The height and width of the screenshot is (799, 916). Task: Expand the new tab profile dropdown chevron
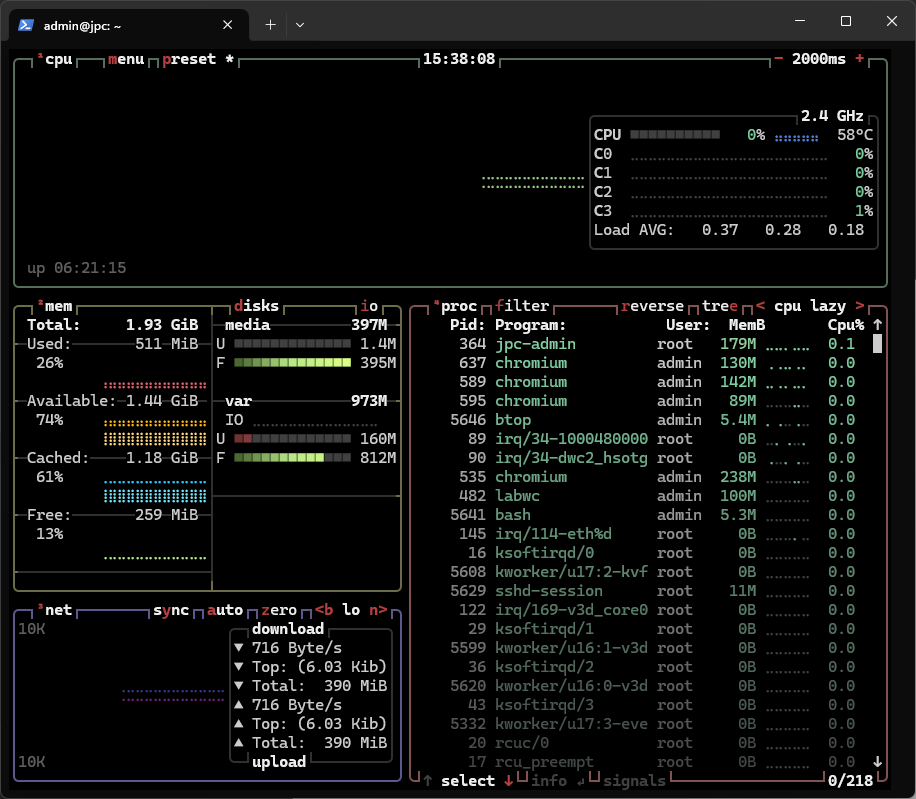(300, 24)
